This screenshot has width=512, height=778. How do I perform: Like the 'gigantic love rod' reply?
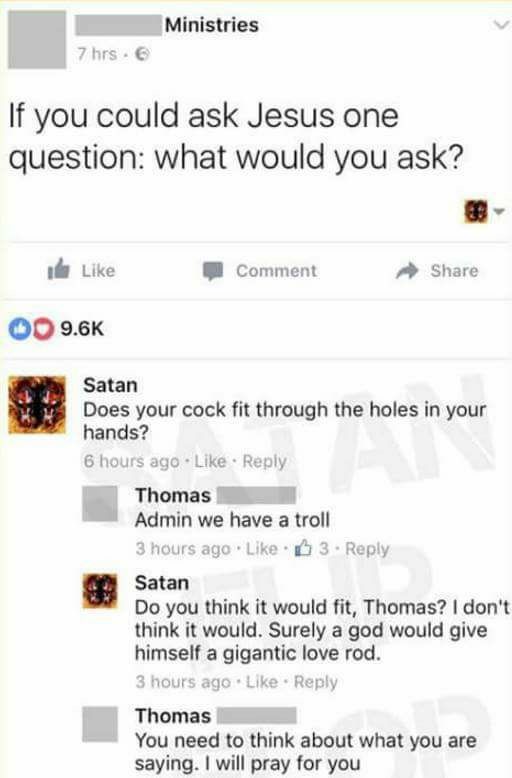coord(262,682)
